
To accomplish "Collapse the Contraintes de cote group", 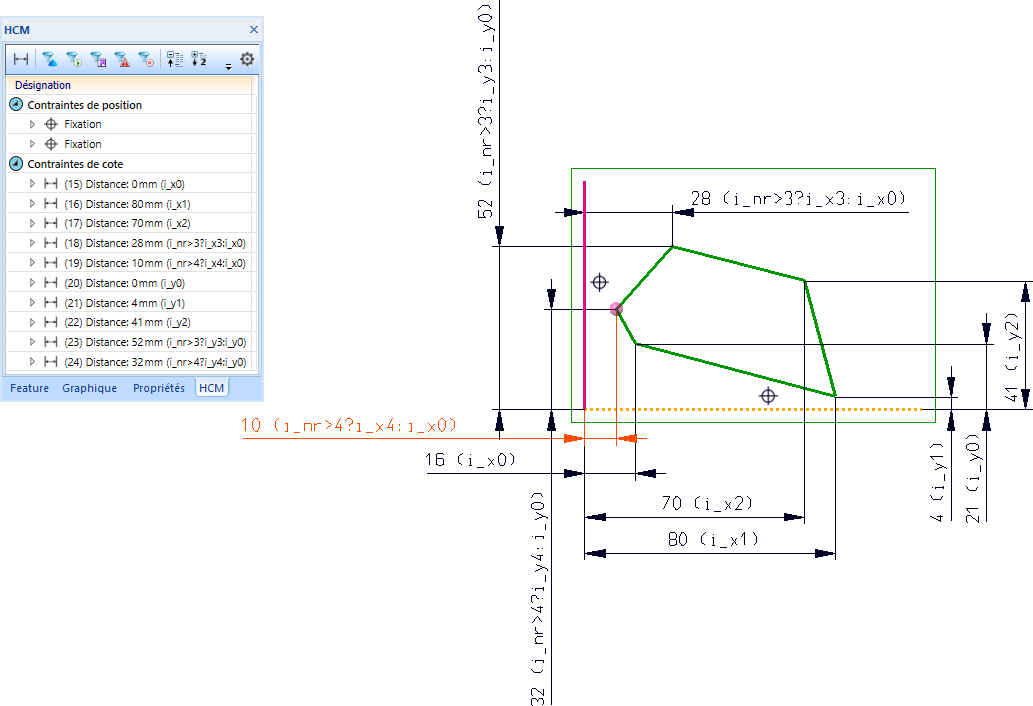I will pos(16,164).
